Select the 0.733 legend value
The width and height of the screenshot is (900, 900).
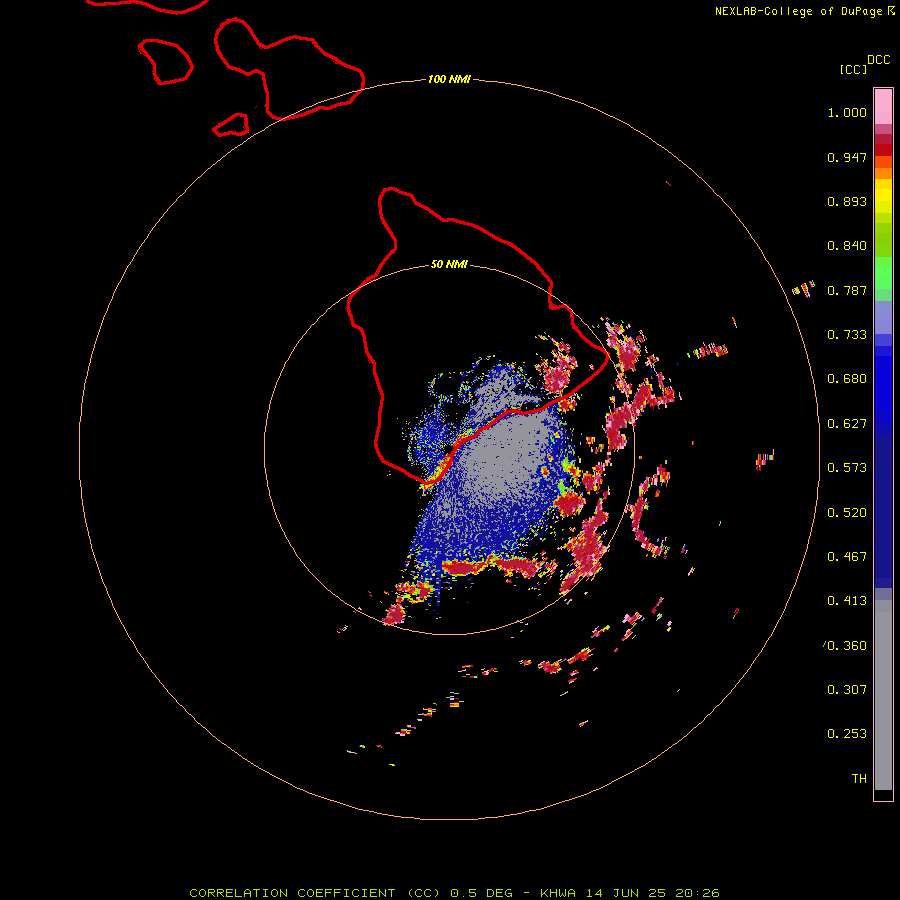[x=847, y=335]
